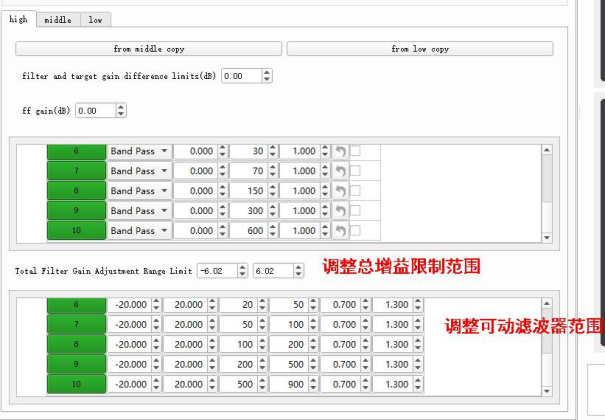Switch to the low tab
The width and height of the screenshot is (605, 420).
(96, 19)
